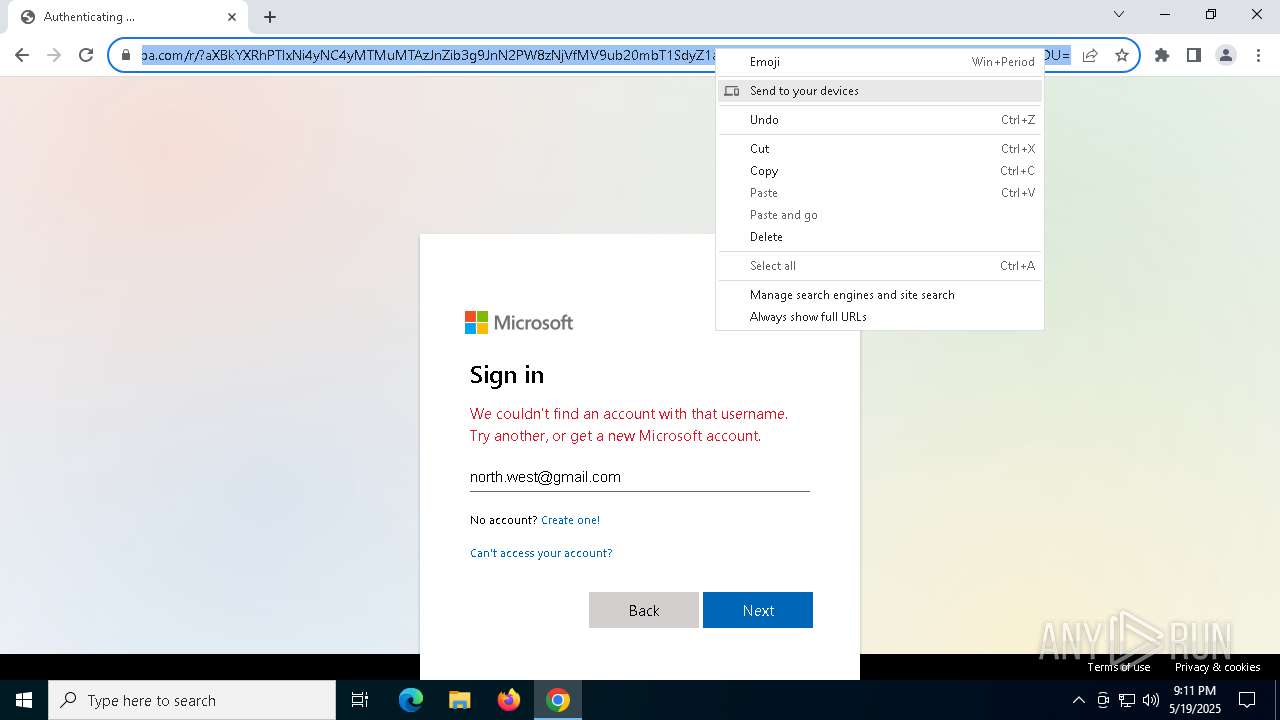Click the volume speaker tray icon

point(1151,700)
